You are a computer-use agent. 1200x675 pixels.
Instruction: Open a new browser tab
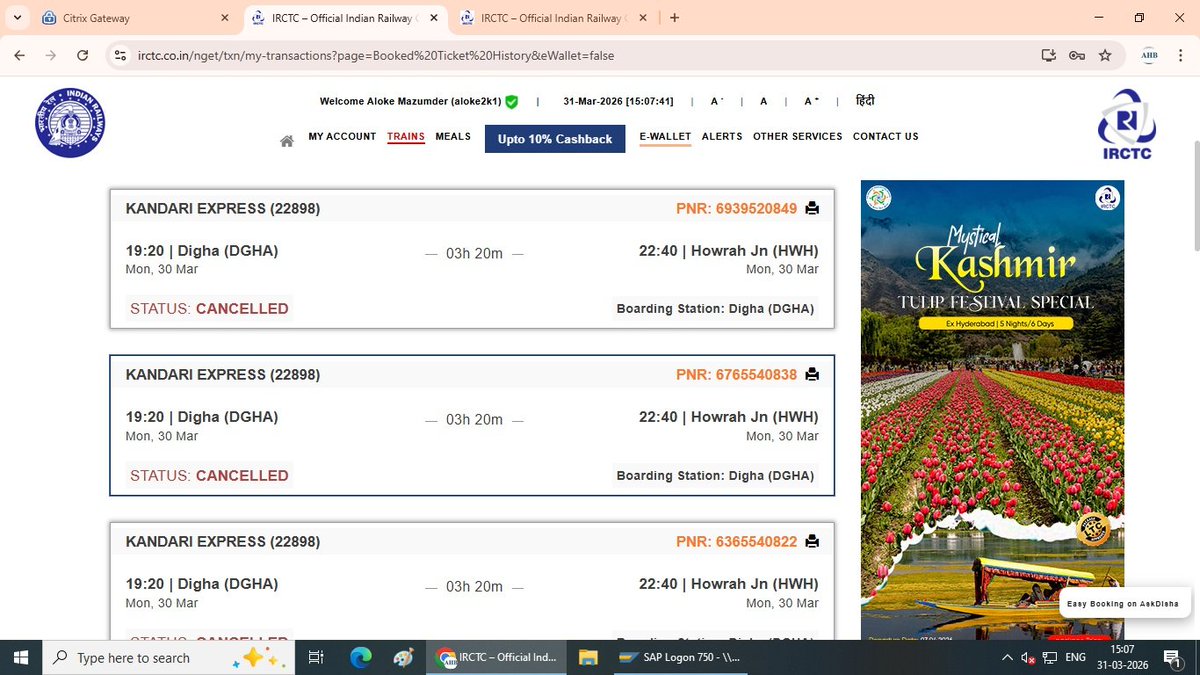pos(675,18)
